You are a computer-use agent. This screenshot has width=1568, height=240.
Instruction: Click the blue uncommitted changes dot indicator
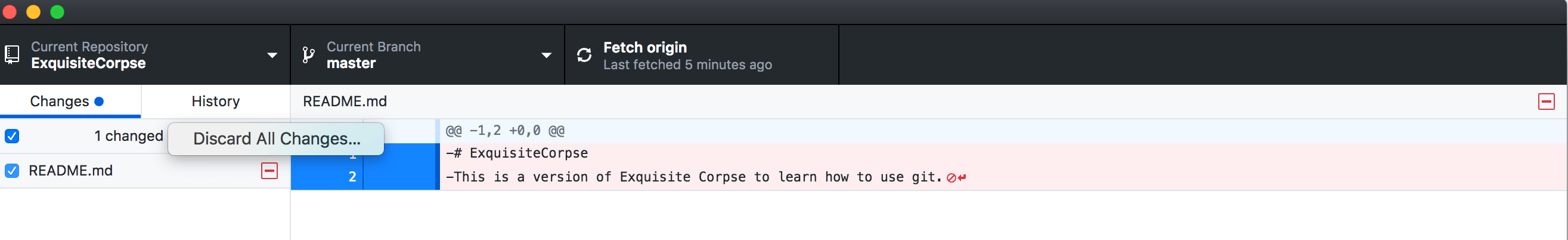click(x=98, y=101)
